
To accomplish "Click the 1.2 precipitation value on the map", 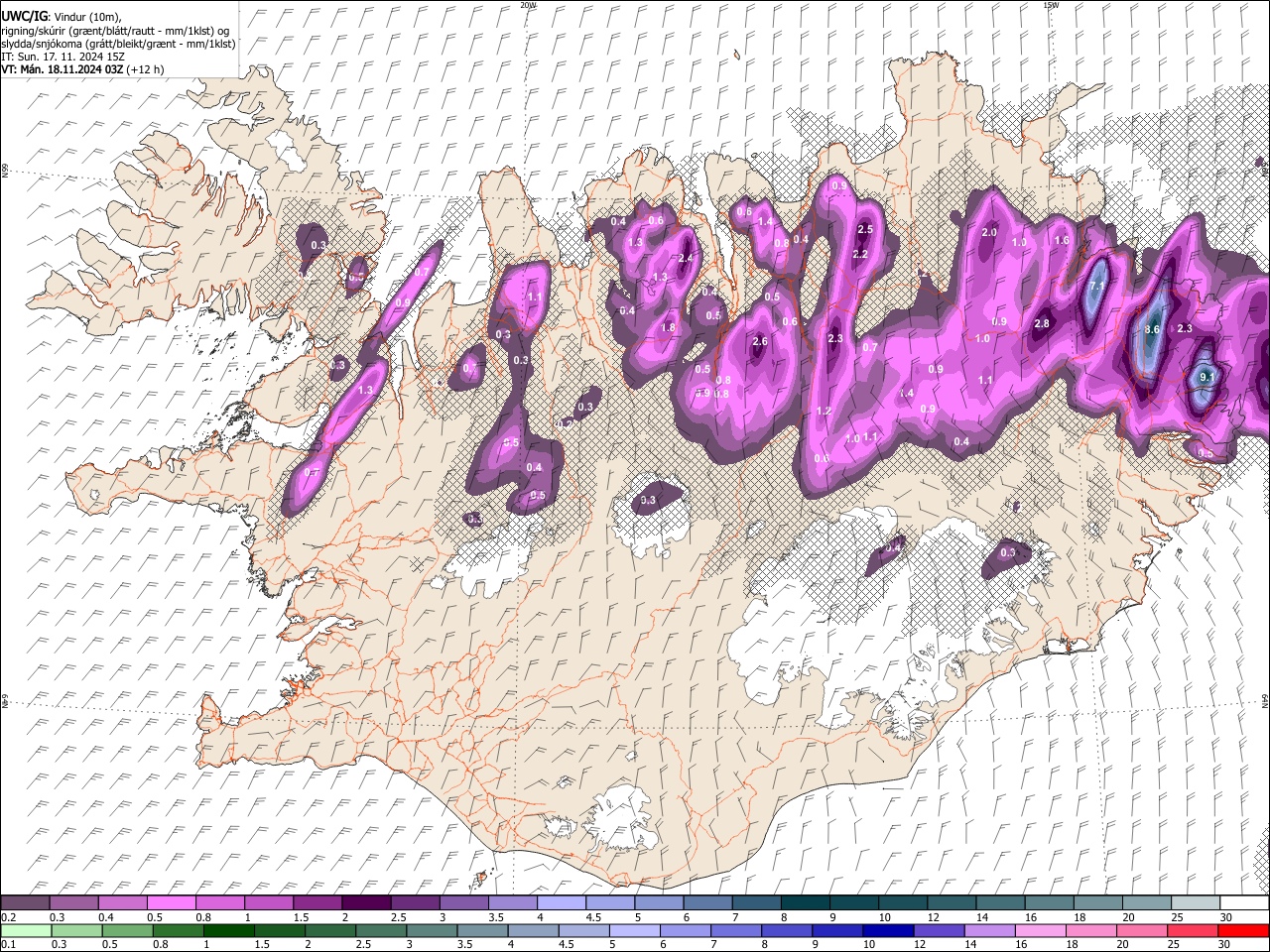I will coord(823,412).
